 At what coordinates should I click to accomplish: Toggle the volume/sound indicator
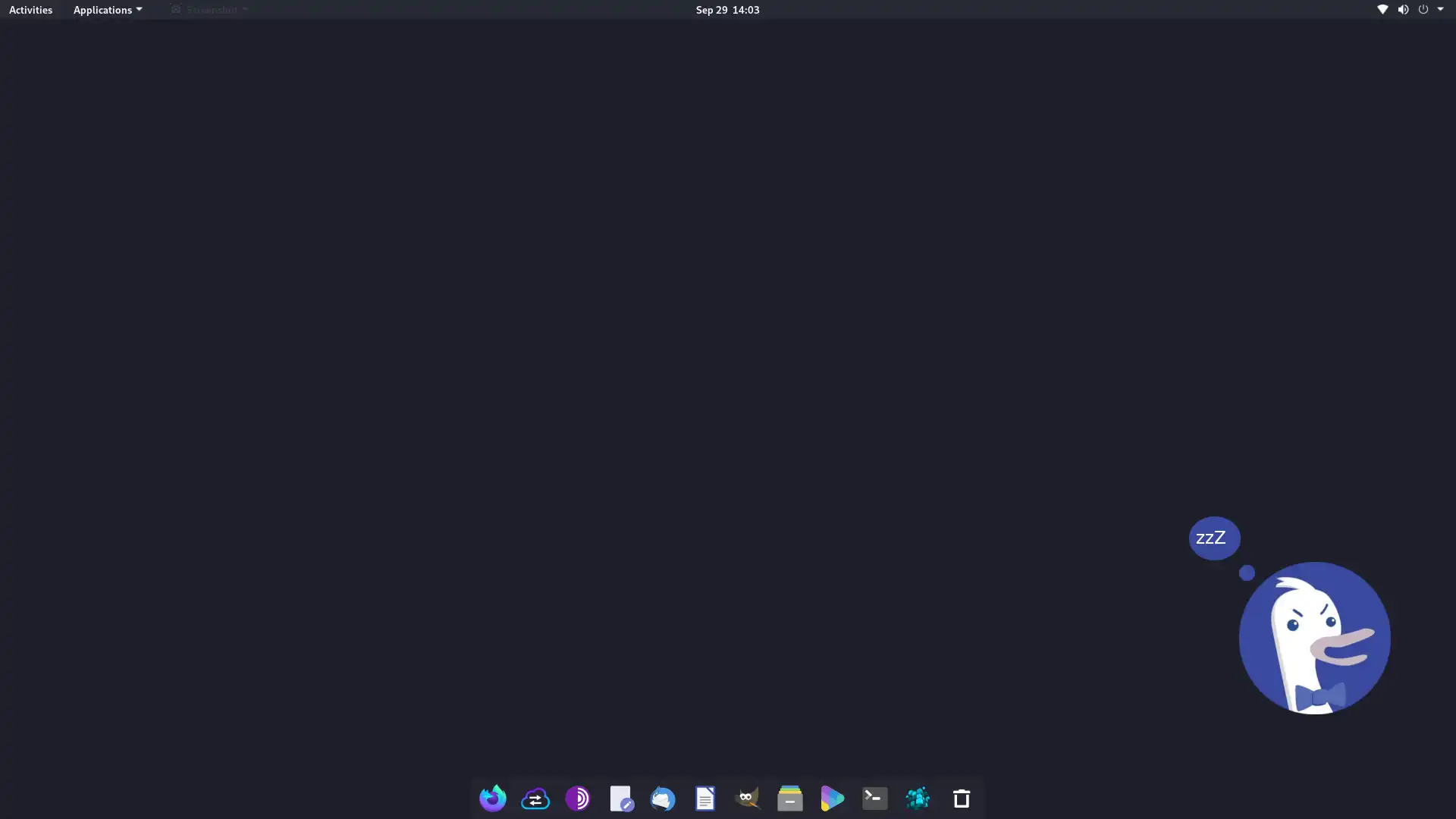(1402, 9)
